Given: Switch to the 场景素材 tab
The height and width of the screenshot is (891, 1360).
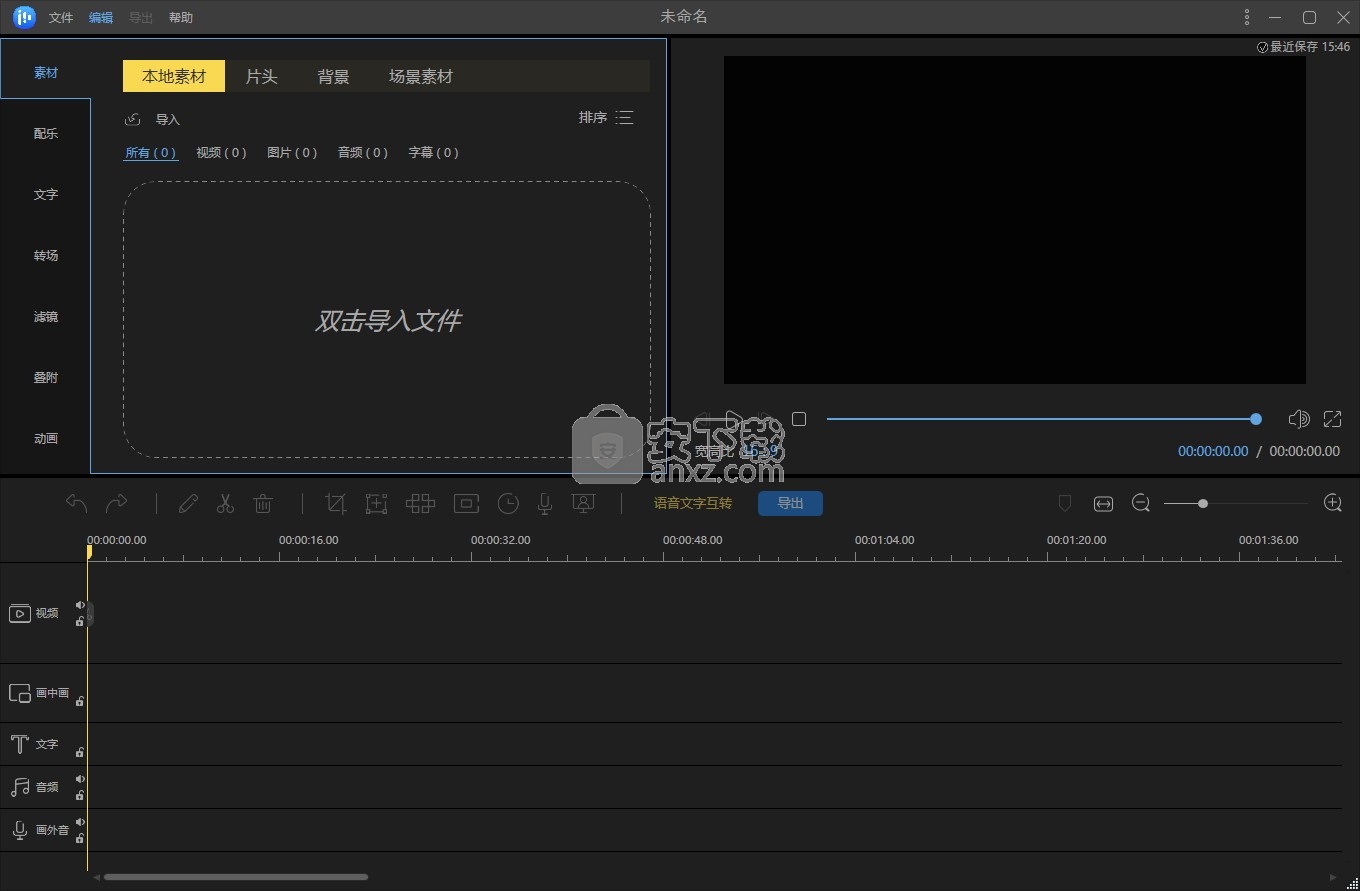Looking at the screenshot, I should [421, 76].
